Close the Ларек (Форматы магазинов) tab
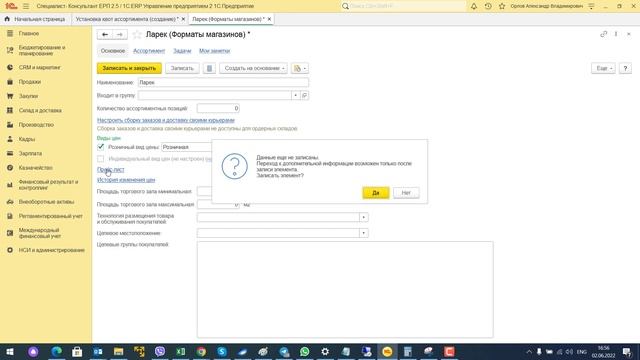Image resolution: width=640 pixels, height=360 pixels. click(x=269, y=19)
